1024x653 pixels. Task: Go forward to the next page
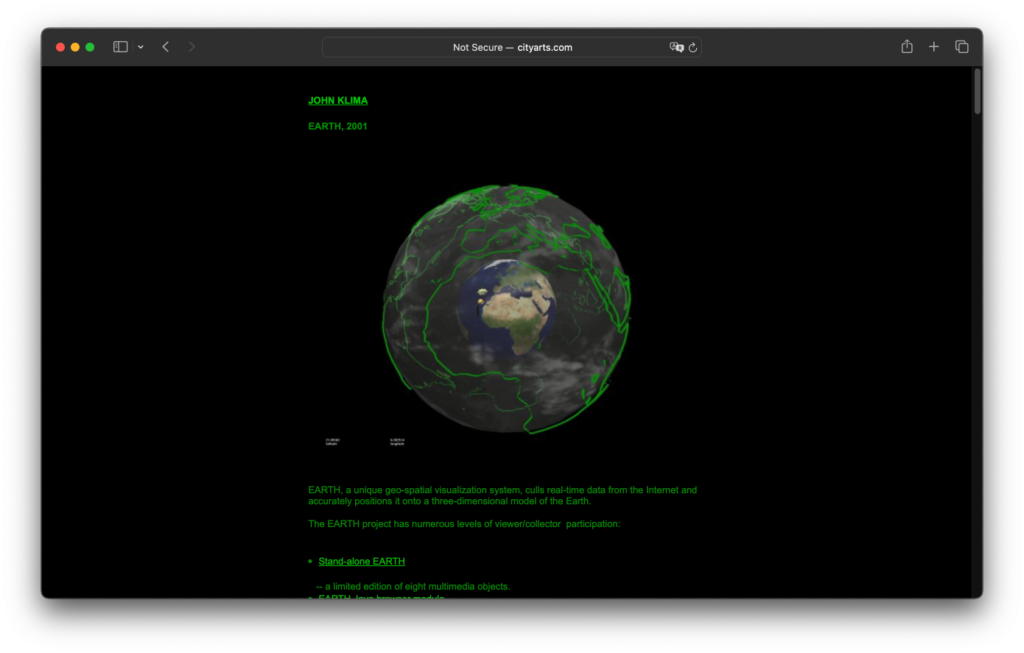pos(192,47)
